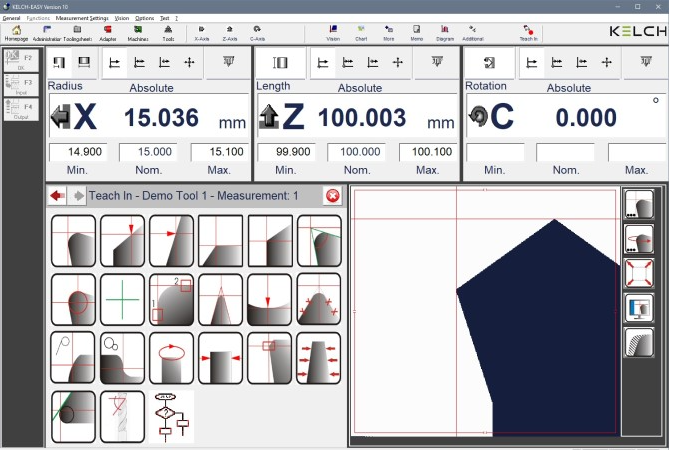Click the C-Axis toolbar icon
Image resolution: width=675 pixels, height=450 pixels.
coord(257,33)
